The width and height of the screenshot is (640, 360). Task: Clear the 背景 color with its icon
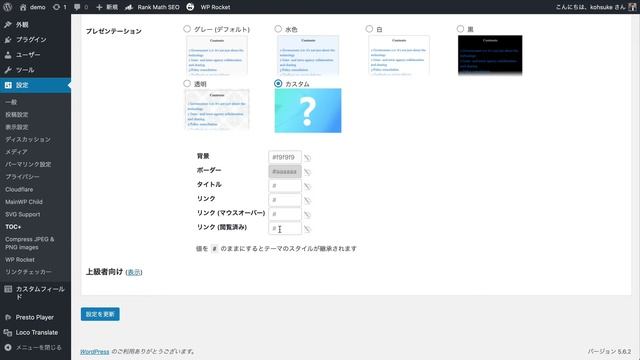coord(307,158)
